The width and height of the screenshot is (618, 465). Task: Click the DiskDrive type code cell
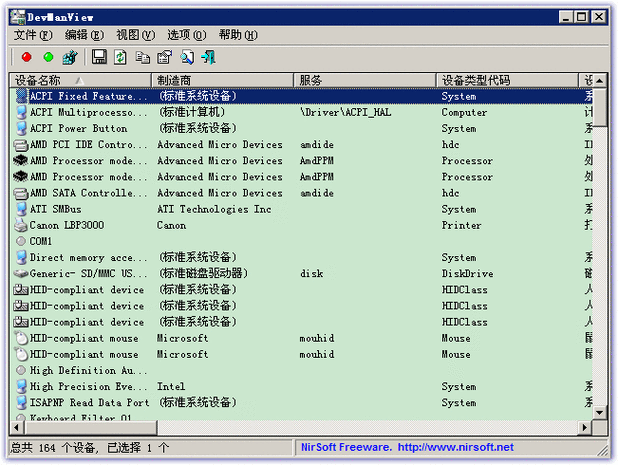pyautogui.click(x=467, y=273)
